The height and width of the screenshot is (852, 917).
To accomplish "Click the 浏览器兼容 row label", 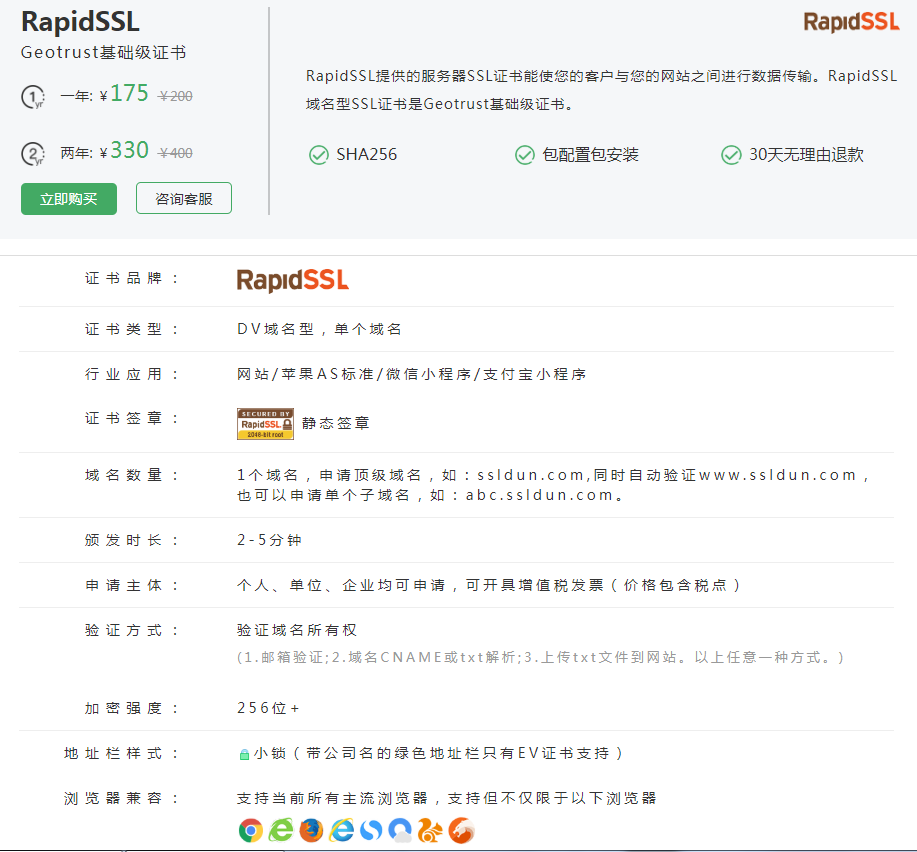I will (120, 798).
